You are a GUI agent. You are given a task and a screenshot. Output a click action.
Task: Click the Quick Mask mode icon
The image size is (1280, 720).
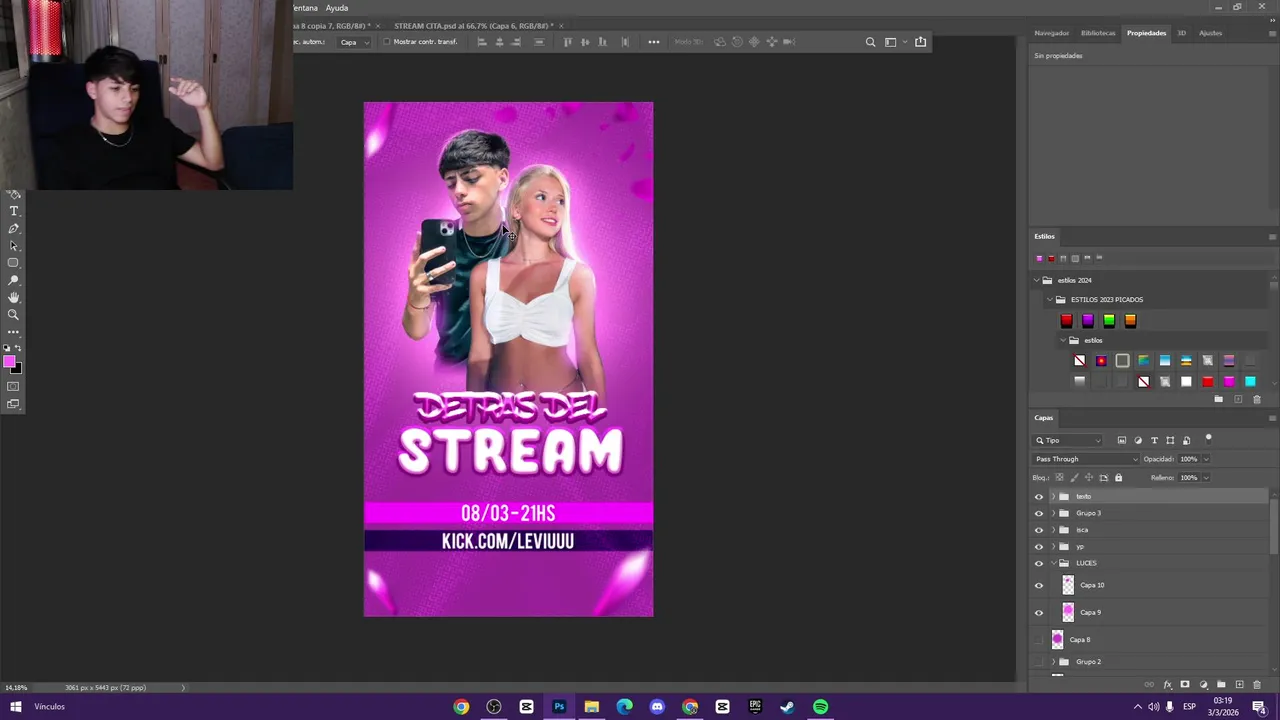(x=13, y=386)
